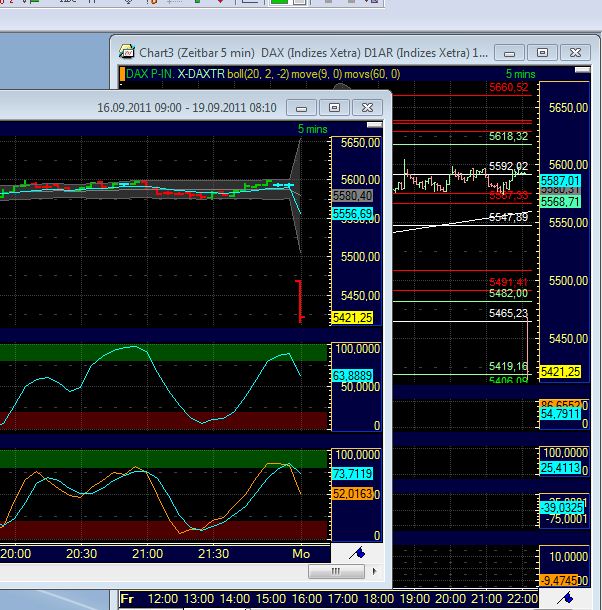Click the date range title 16.09.2011 09:00 - 19.09.2011 08:10

pyautogui.click(x=186, y=108)
